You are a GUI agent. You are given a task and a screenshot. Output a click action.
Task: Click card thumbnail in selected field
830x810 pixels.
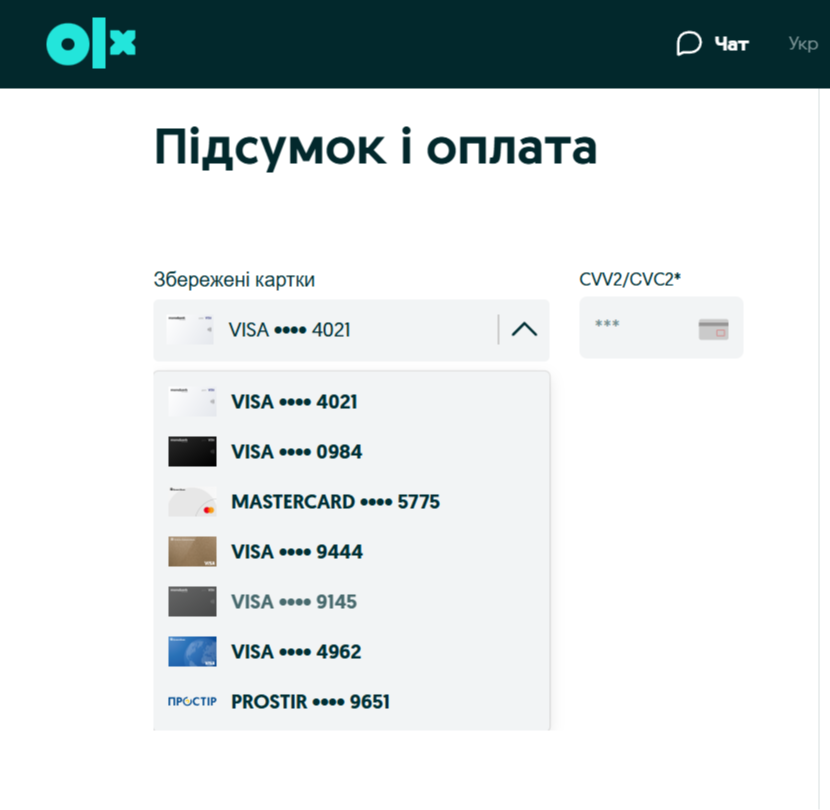point(190,330)
